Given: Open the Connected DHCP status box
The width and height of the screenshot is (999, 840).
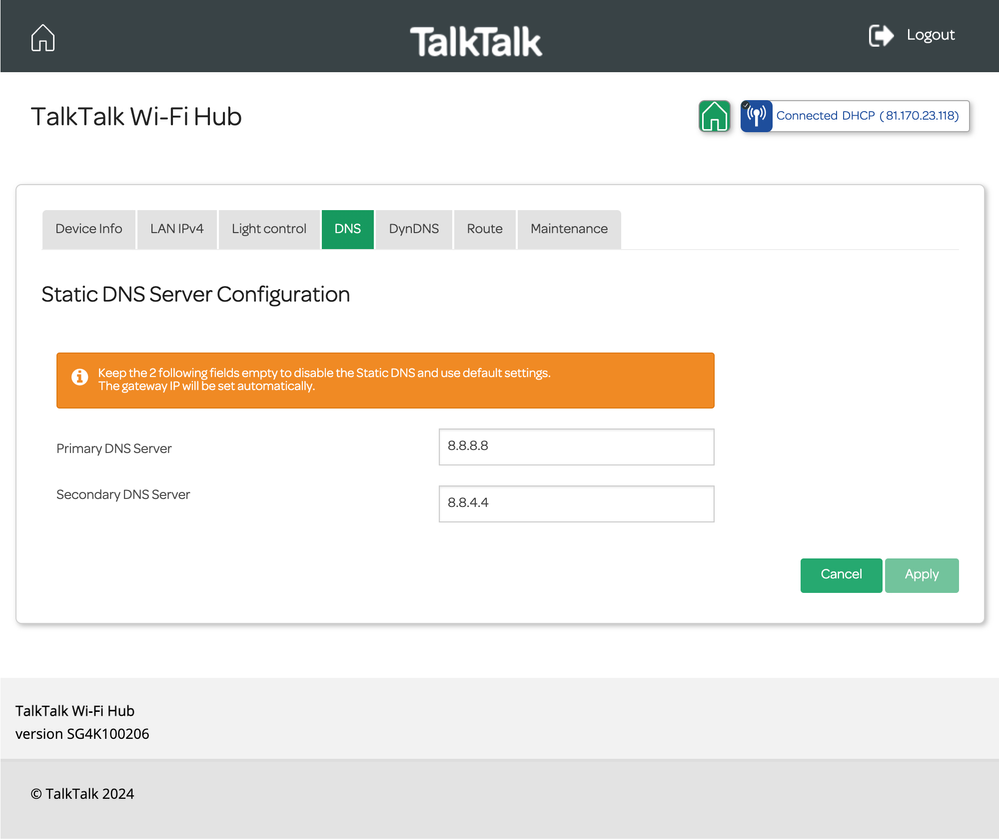Looking at the screenshot, I should click(x=867, y=116).
